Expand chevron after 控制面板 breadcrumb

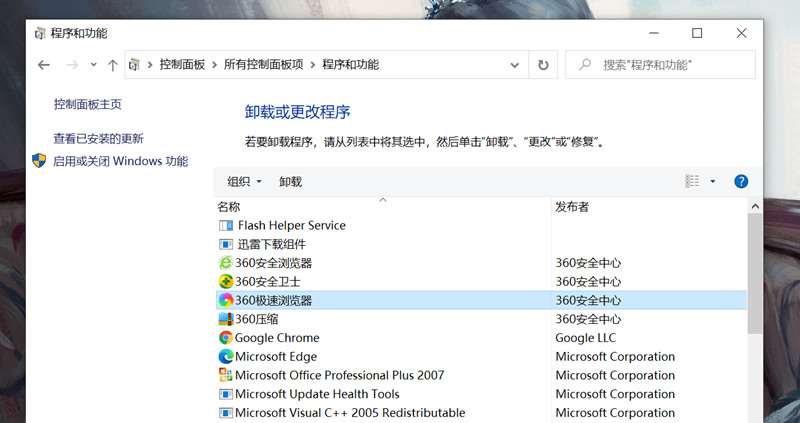tap(214, 65)
